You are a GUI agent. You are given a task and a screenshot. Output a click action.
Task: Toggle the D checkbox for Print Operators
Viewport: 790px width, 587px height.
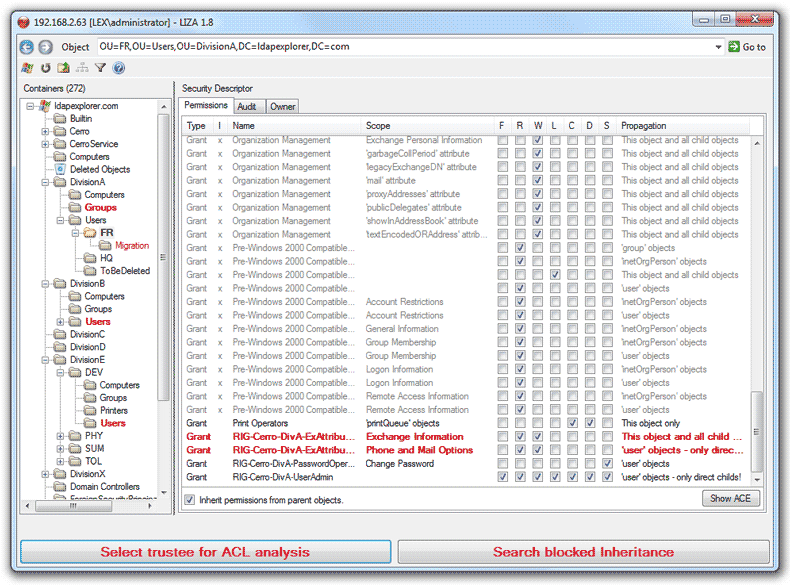pos(589,423)
